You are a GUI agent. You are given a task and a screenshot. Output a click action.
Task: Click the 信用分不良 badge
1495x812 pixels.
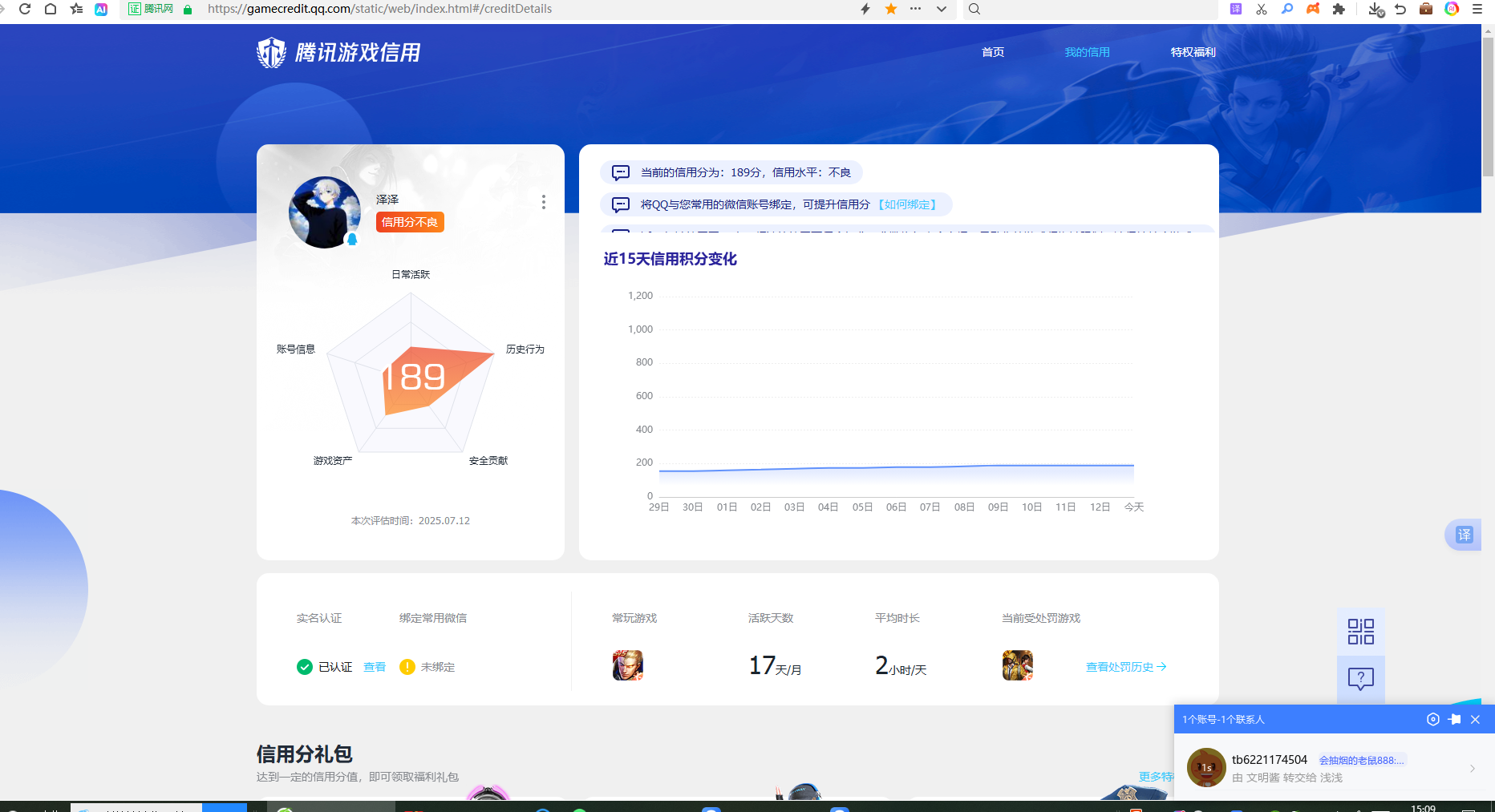[410, 222]
